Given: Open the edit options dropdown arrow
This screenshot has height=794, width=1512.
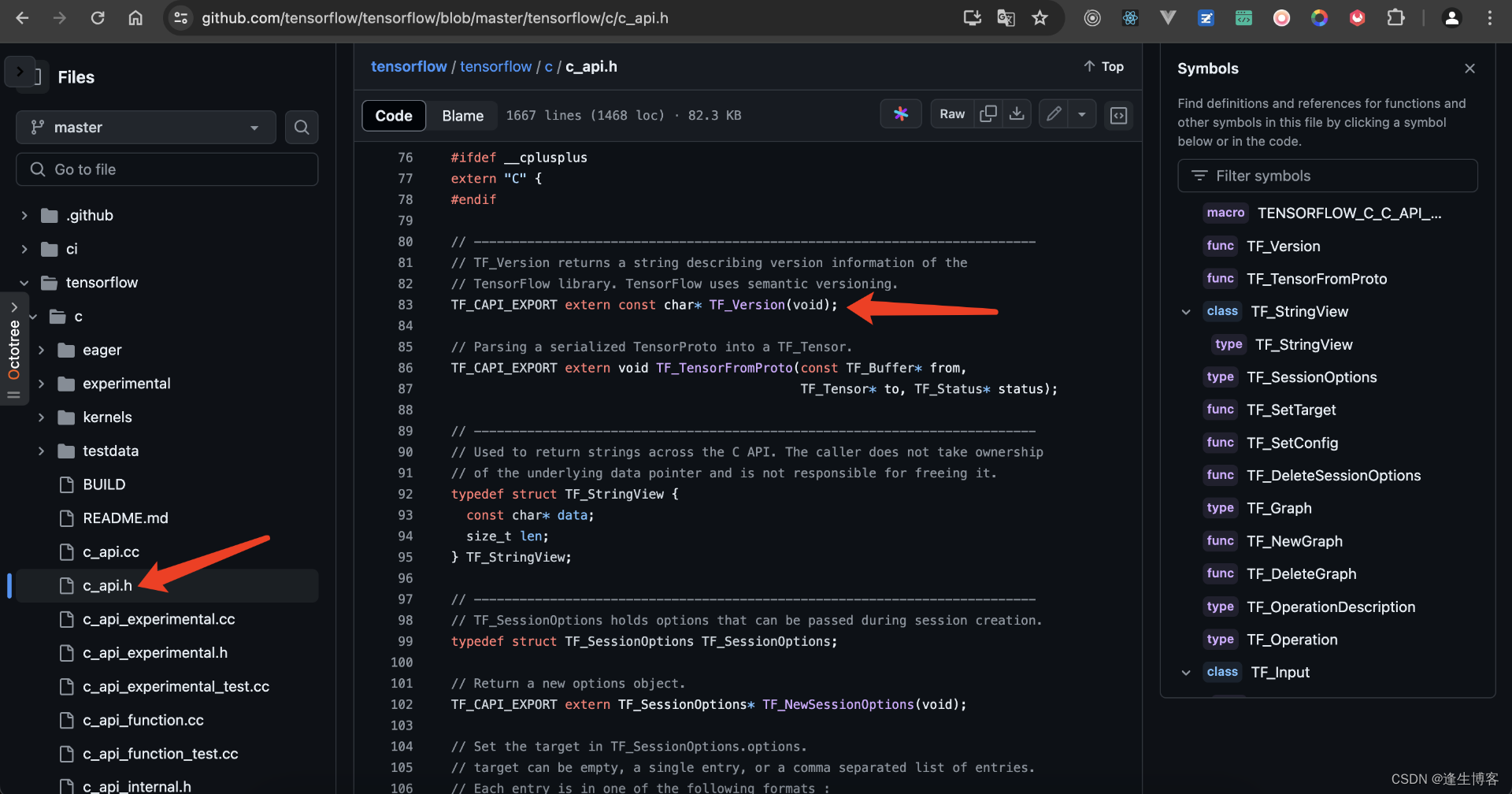Looking at the screenshot, I should click(x=1083, y=113).
